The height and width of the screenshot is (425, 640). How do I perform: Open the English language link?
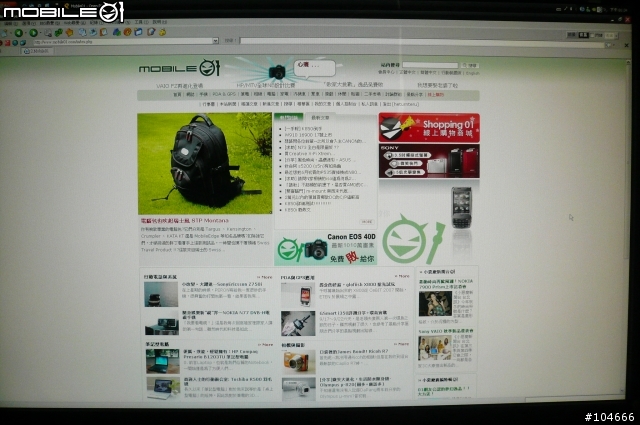473,73
